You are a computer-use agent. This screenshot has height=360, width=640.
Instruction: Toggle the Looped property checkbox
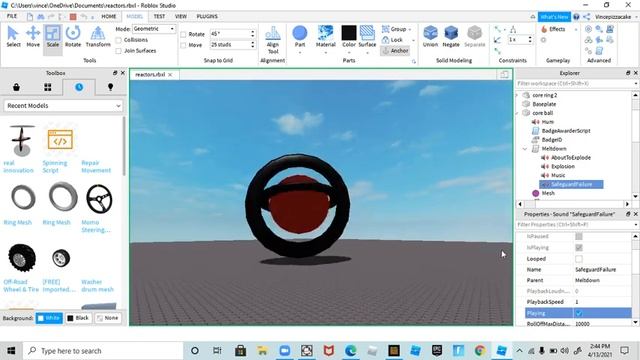click(x=579, y=259)
